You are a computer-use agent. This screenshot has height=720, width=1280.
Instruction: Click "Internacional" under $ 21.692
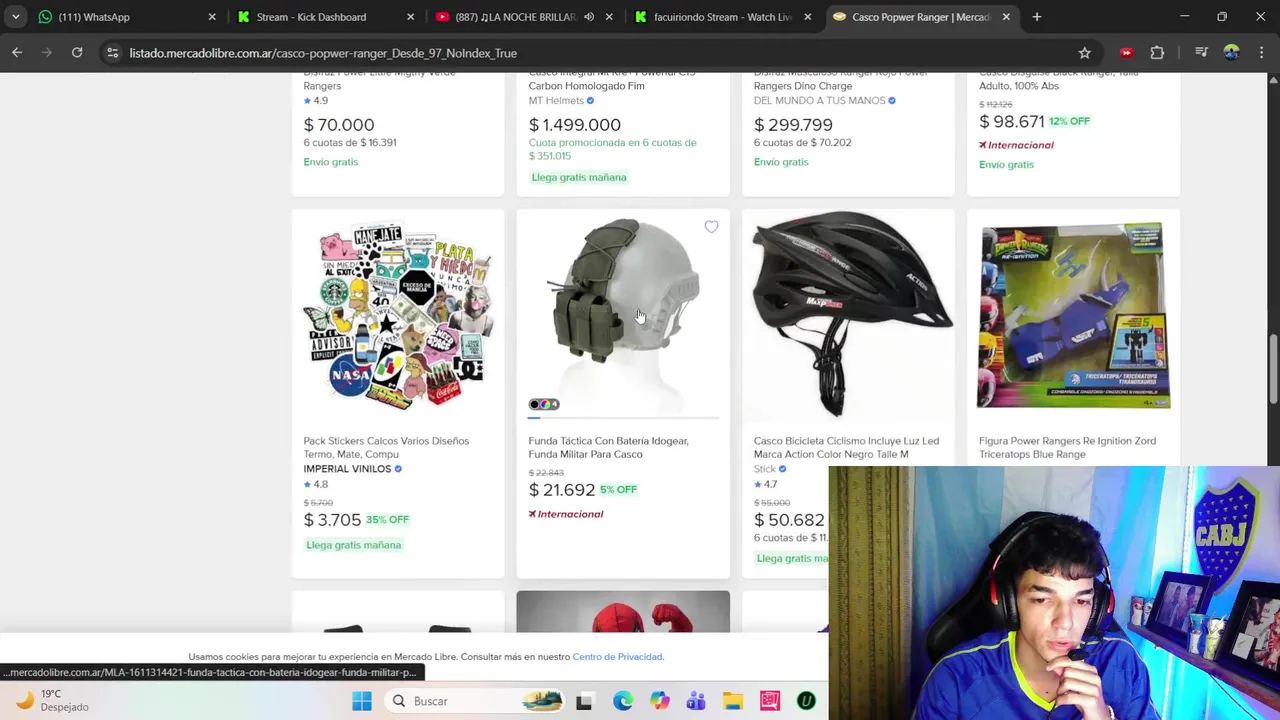point(566,514)
